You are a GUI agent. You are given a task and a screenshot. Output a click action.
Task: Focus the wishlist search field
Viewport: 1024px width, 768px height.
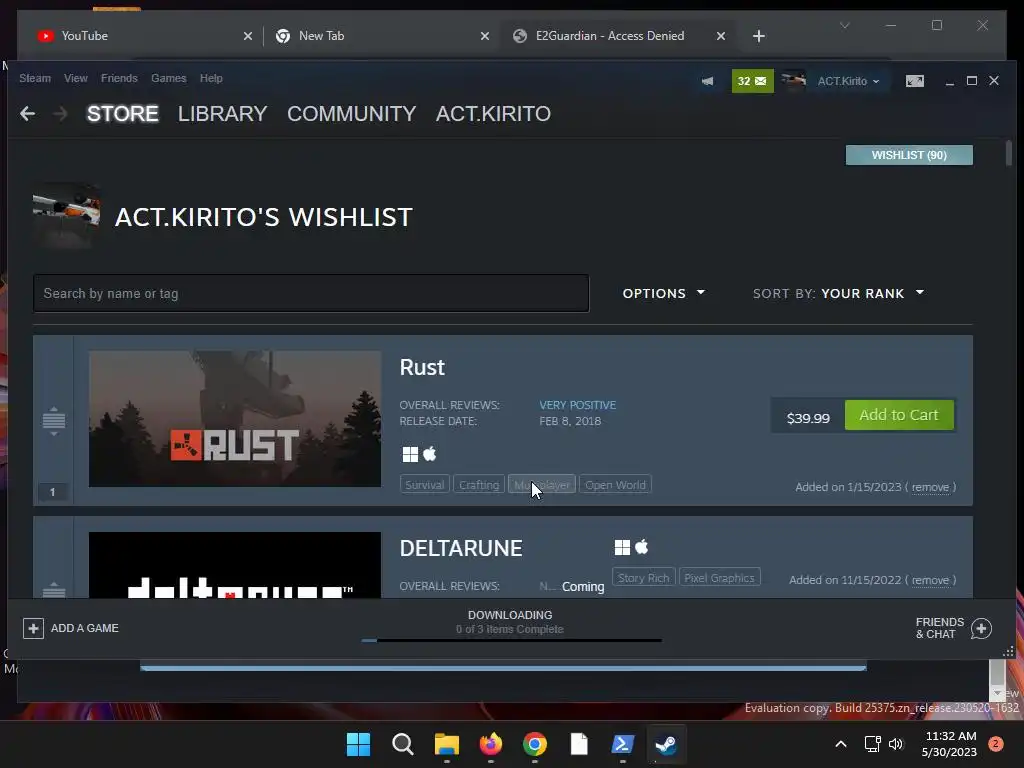(x=311, y=293)
